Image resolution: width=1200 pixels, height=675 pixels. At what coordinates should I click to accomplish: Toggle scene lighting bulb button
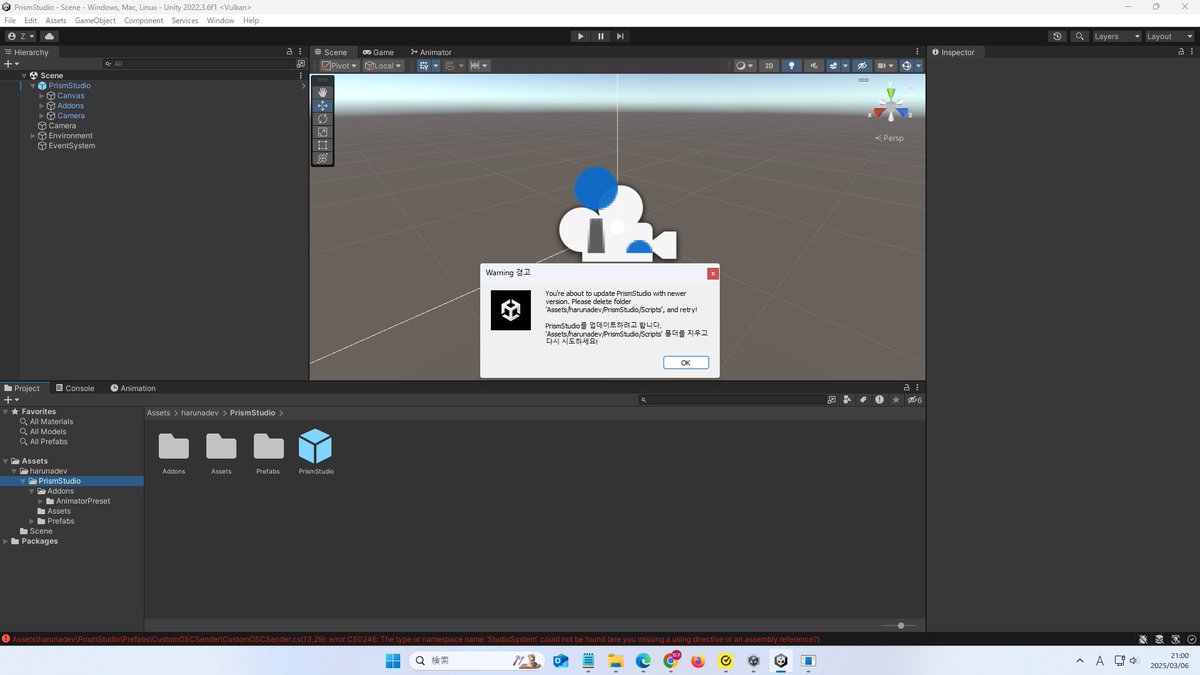point(792,65)
